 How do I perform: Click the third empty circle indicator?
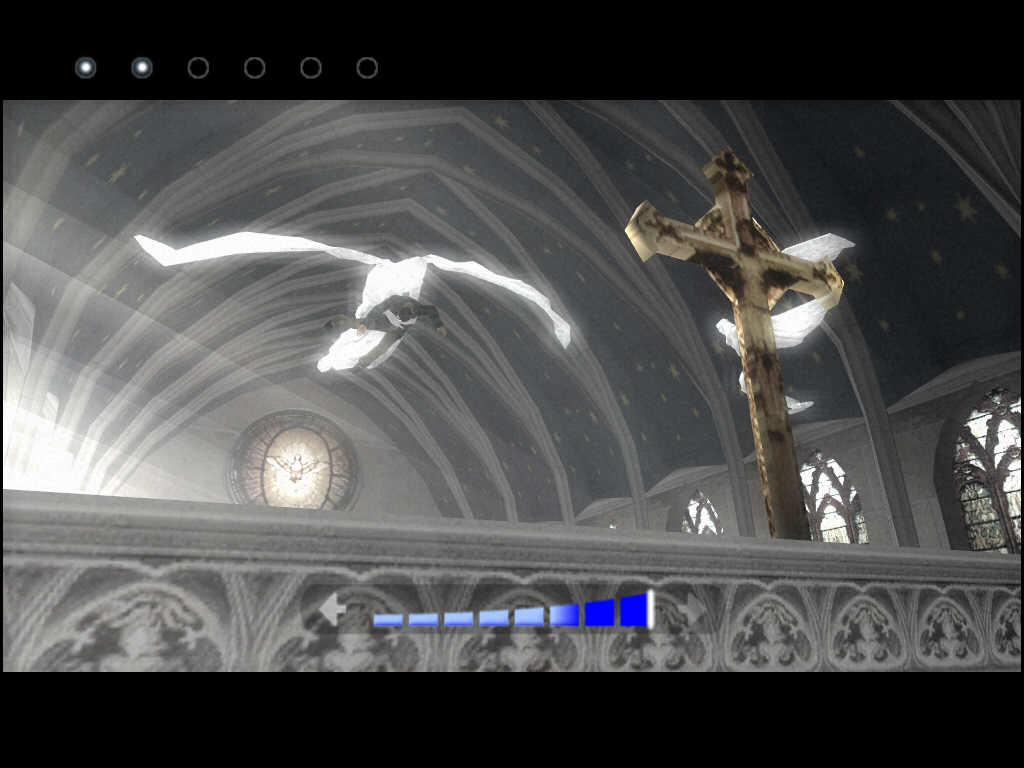pyautogui.click(x=198, y=68)
